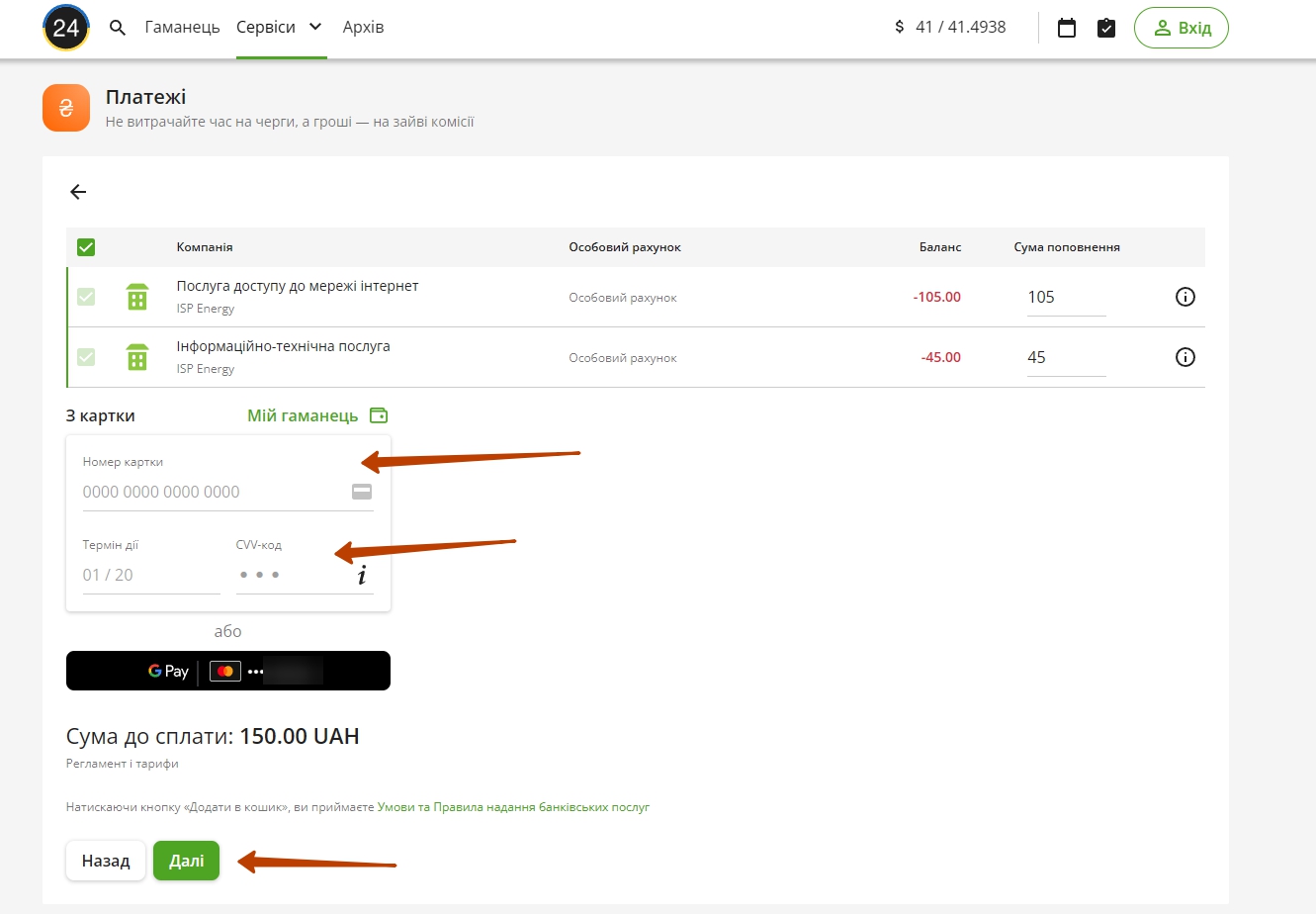Click the wallet icon next to Мій гаманець
Viewport: 1316px width, 914px height.
click(379, 415)
